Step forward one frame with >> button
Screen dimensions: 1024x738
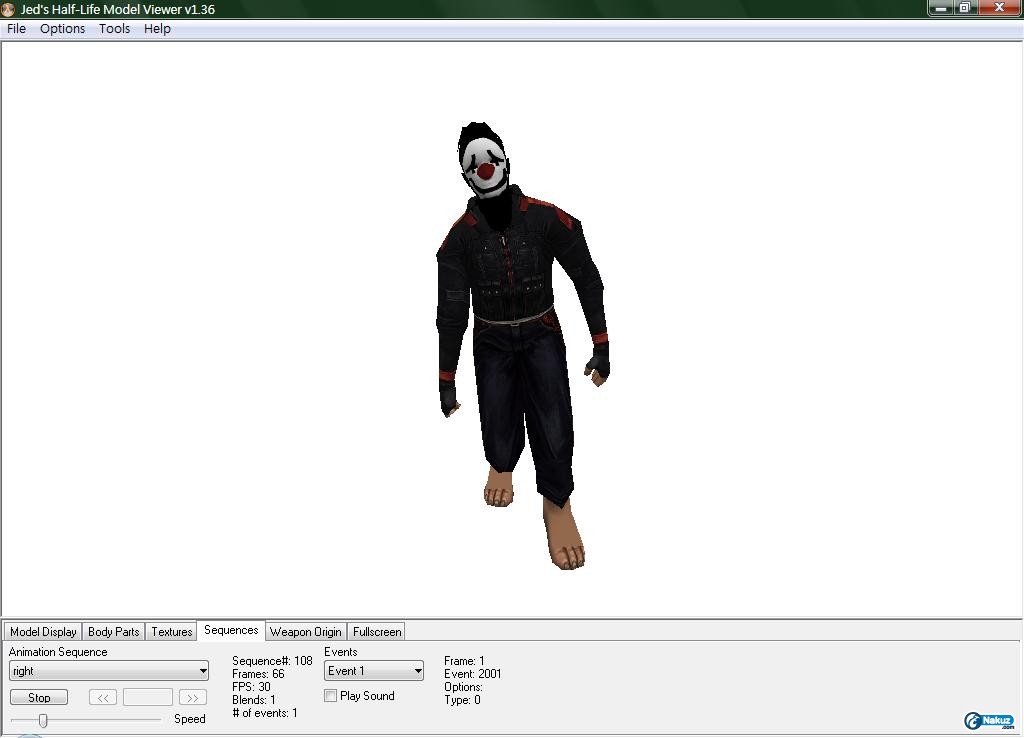pos(193,698)
